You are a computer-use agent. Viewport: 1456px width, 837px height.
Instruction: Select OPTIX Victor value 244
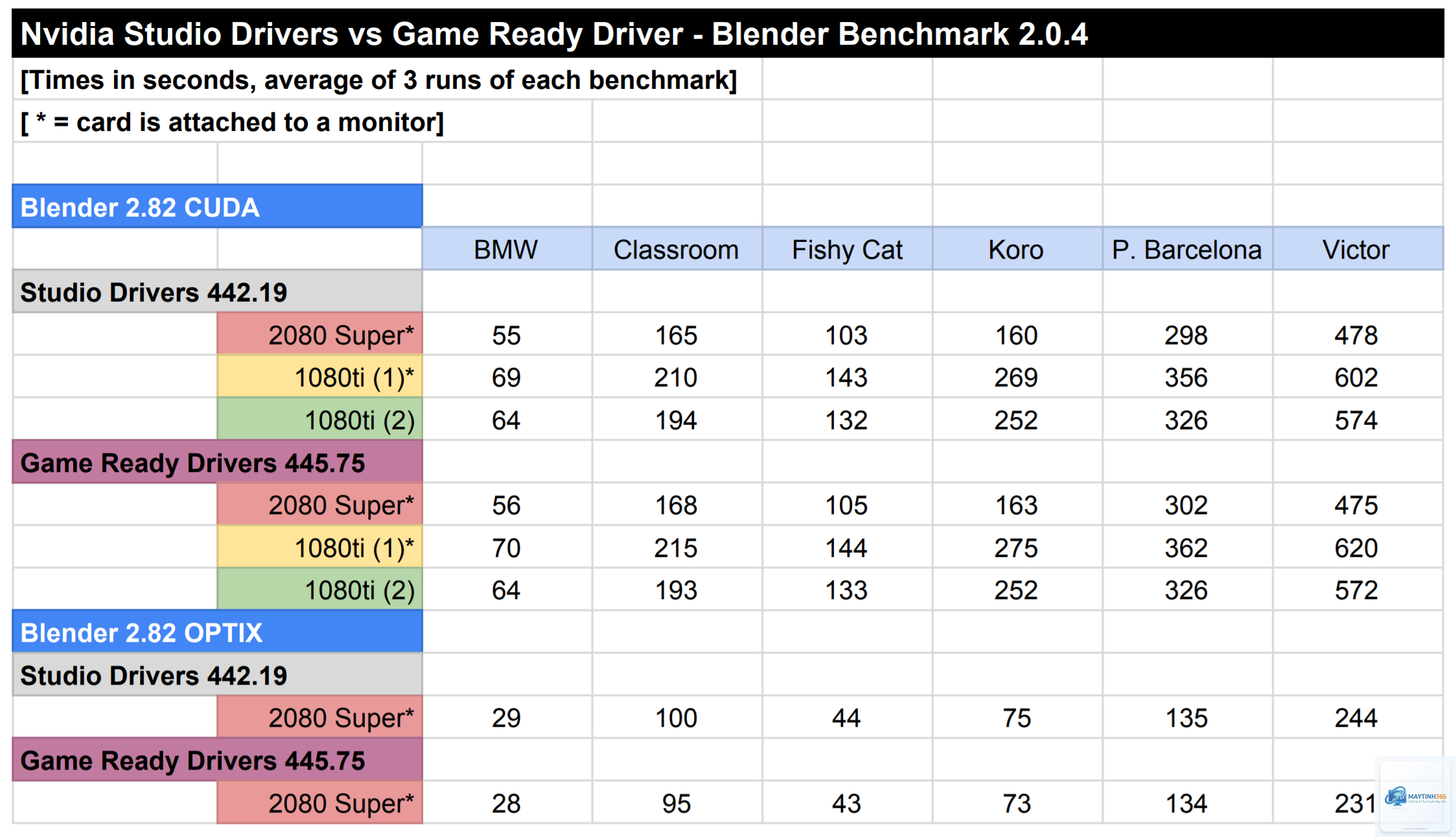click(x=1357, y=718)
